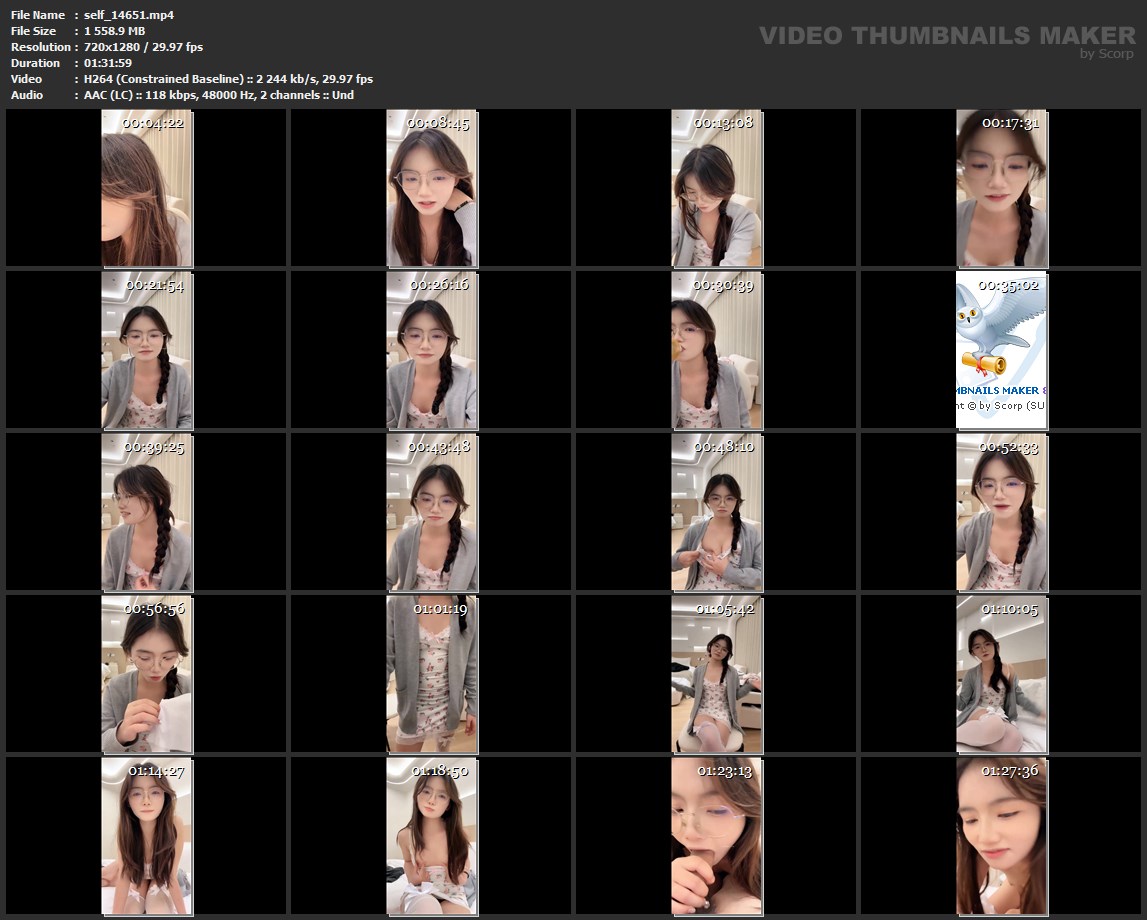1147x920 pixels.
Task: Select the thumbnail at timestamp 00:43:48
Action: click(x=432, y=512)
